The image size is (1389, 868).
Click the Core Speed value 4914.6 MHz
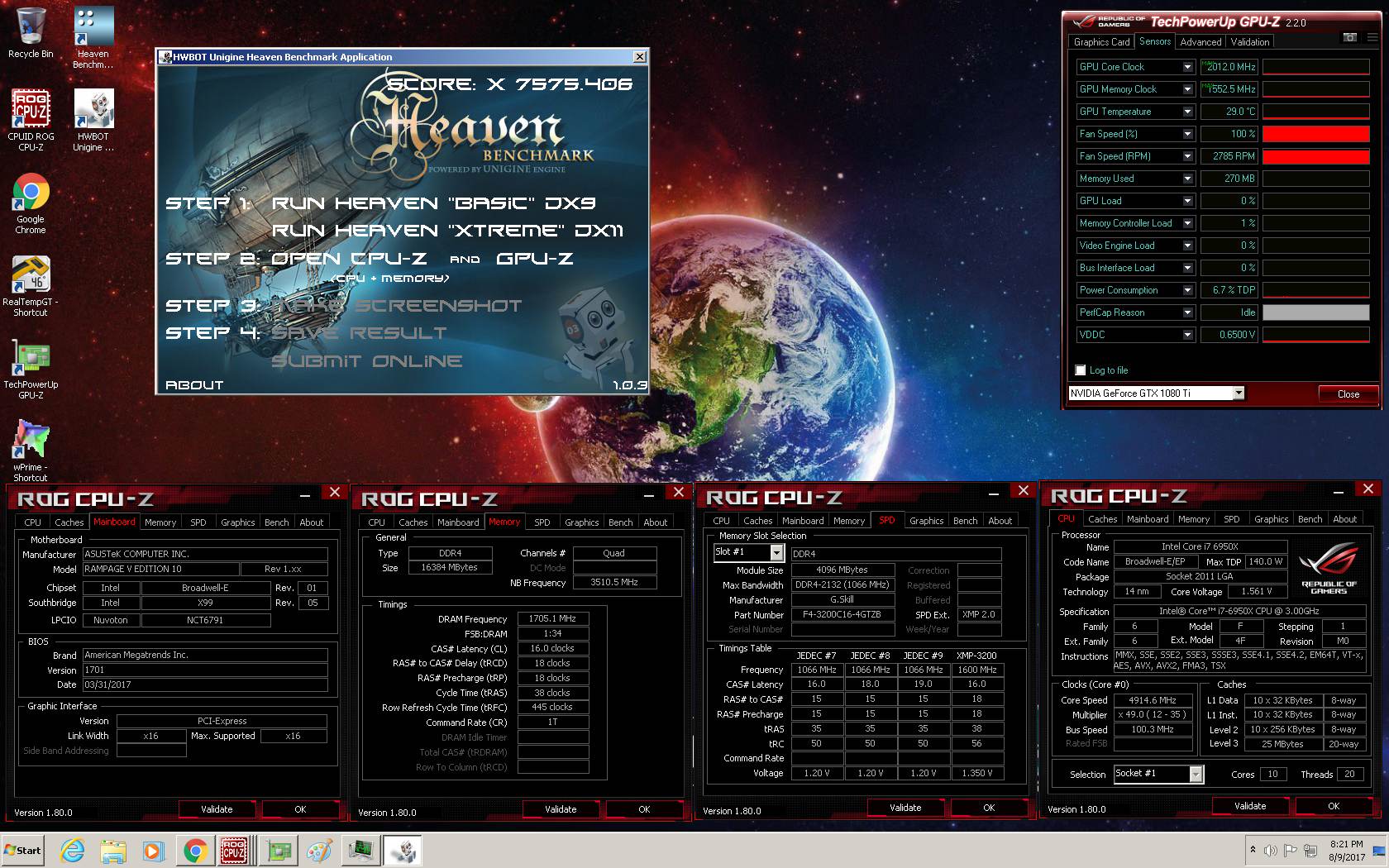click(x=1152, y=700)
